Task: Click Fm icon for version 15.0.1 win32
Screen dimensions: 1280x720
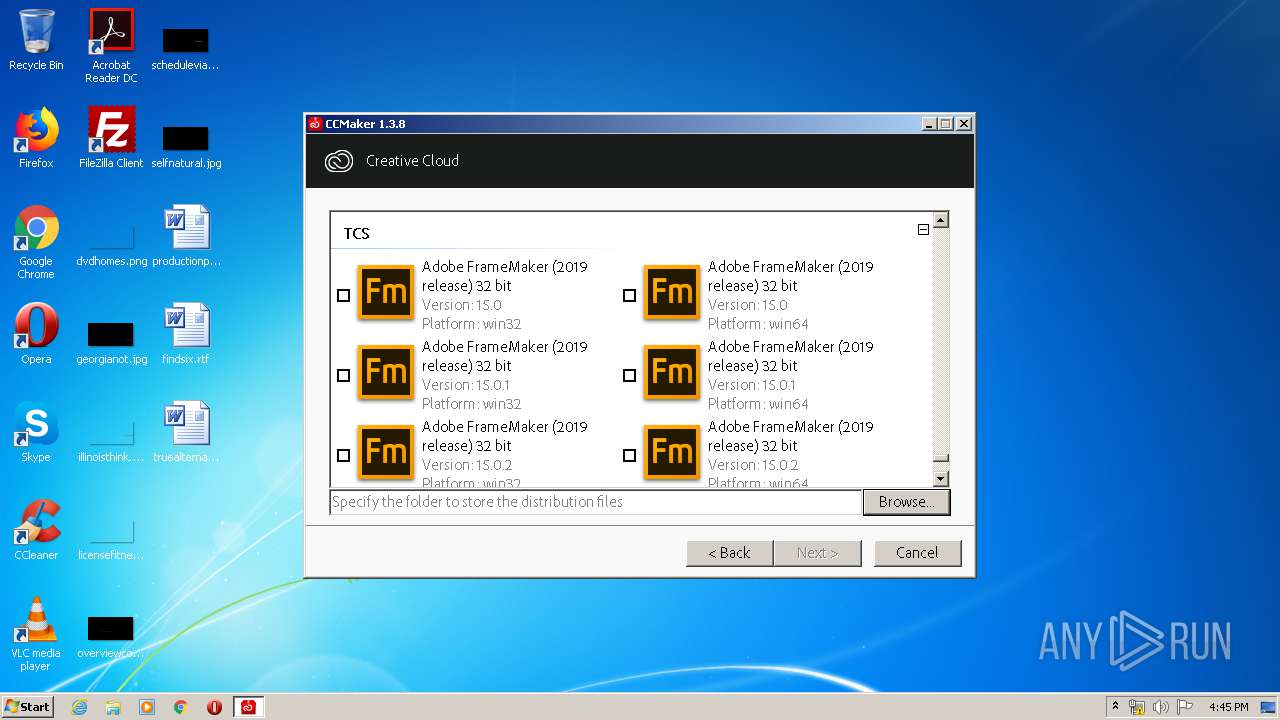Action: click(x=386, y=372)
